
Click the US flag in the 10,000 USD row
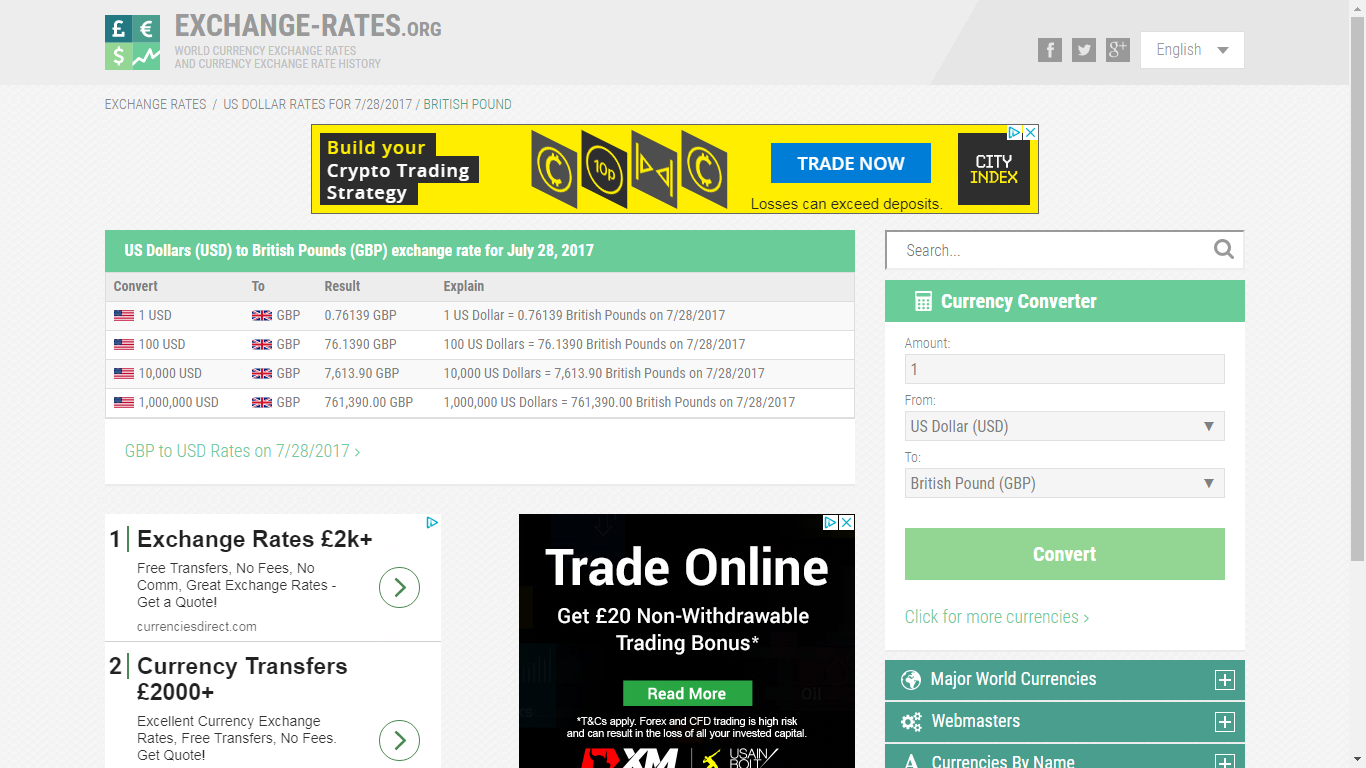pyautogui.click(x=124, y=373)
